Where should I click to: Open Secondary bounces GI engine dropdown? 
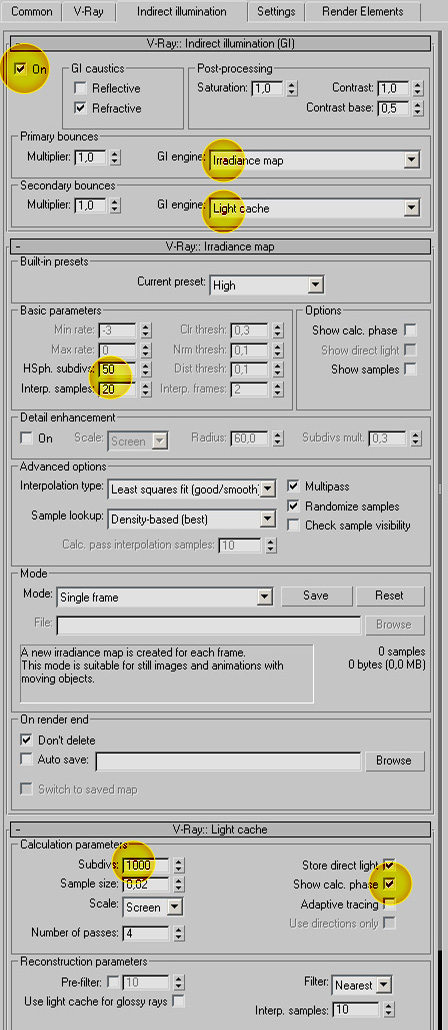pos(412,208)
